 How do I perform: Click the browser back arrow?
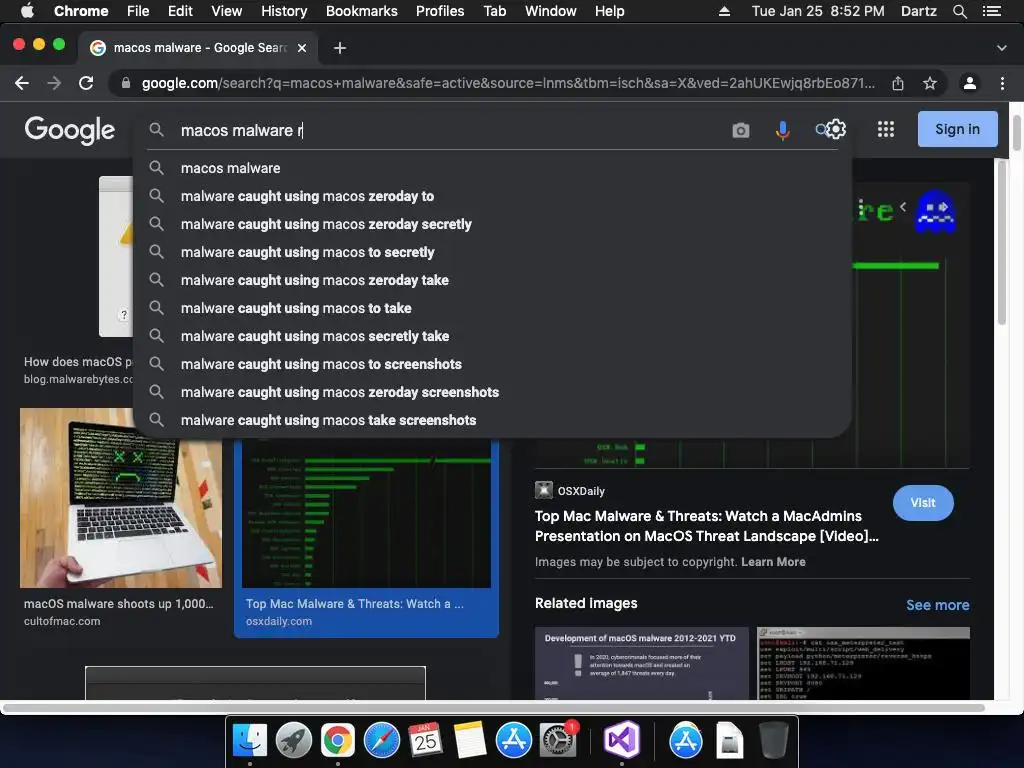pyautogui.click(x=22, y=83)
